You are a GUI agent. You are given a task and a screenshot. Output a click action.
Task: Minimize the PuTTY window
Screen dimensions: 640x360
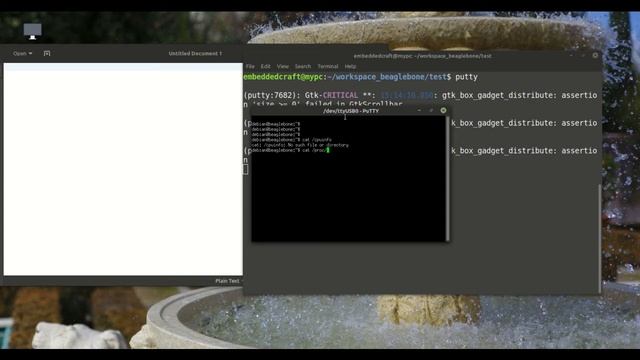tap(419, 110)
